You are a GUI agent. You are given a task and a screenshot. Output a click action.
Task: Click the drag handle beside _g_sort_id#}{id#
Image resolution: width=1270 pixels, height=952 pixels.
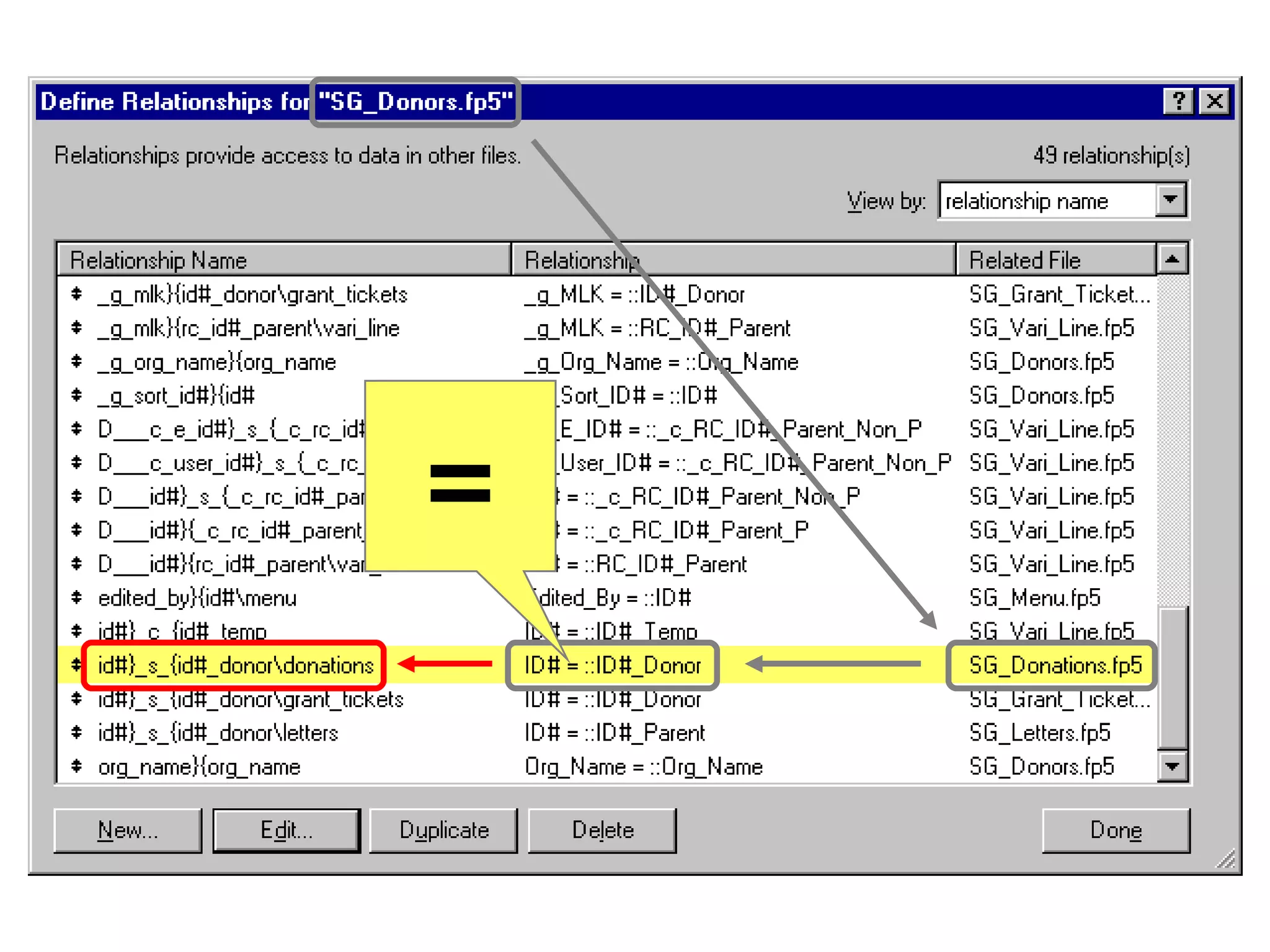coord(77,395)
